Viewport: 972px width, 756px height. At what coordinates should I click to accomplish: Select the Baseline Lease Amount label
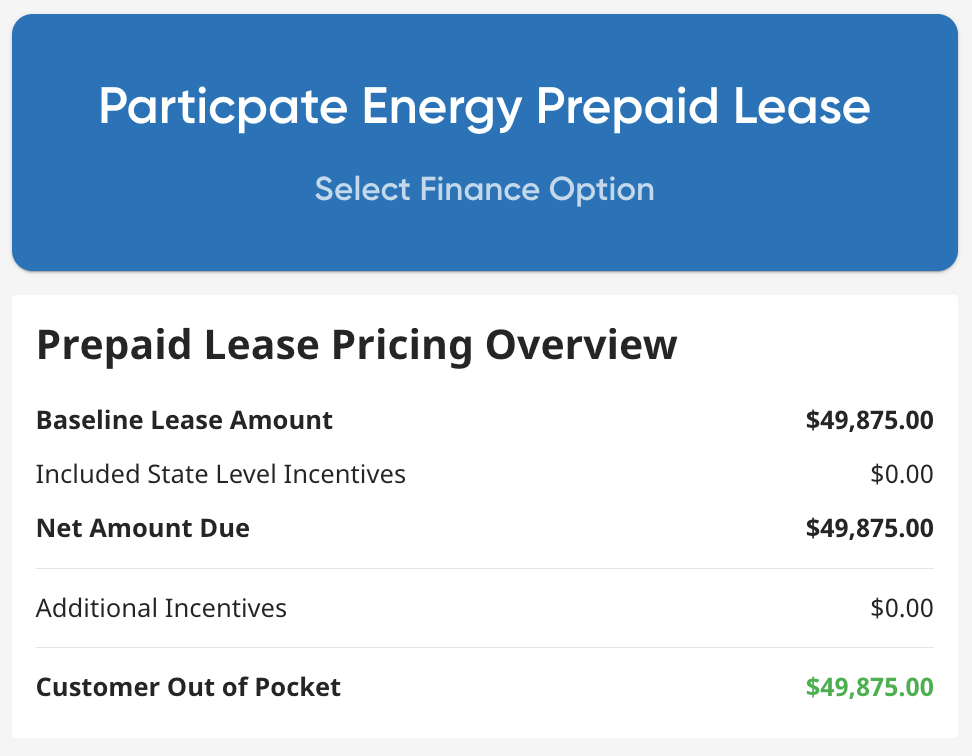(x=184, y=420)
